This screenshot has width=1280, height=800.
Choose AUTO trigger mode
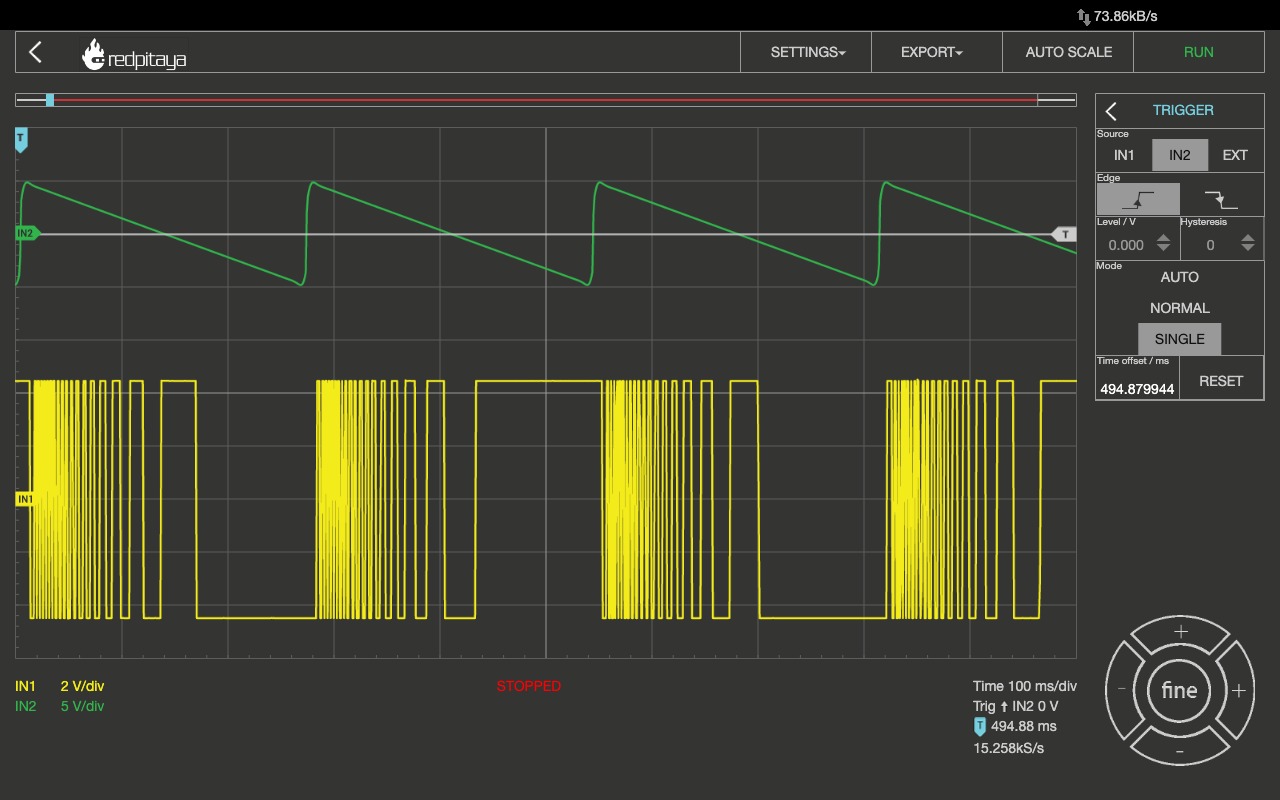[x=1180, y=277]
